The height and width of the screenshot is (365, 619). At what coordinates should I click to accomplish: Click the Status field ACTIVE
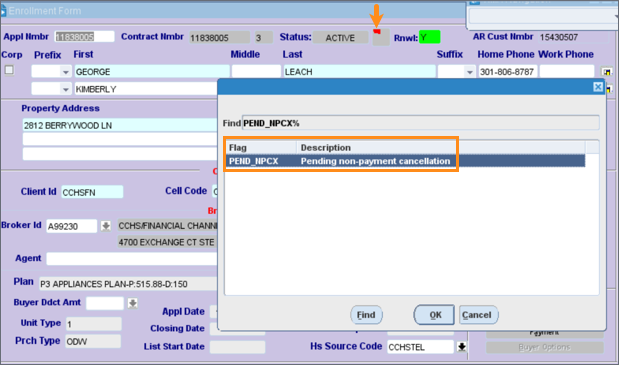340,38
